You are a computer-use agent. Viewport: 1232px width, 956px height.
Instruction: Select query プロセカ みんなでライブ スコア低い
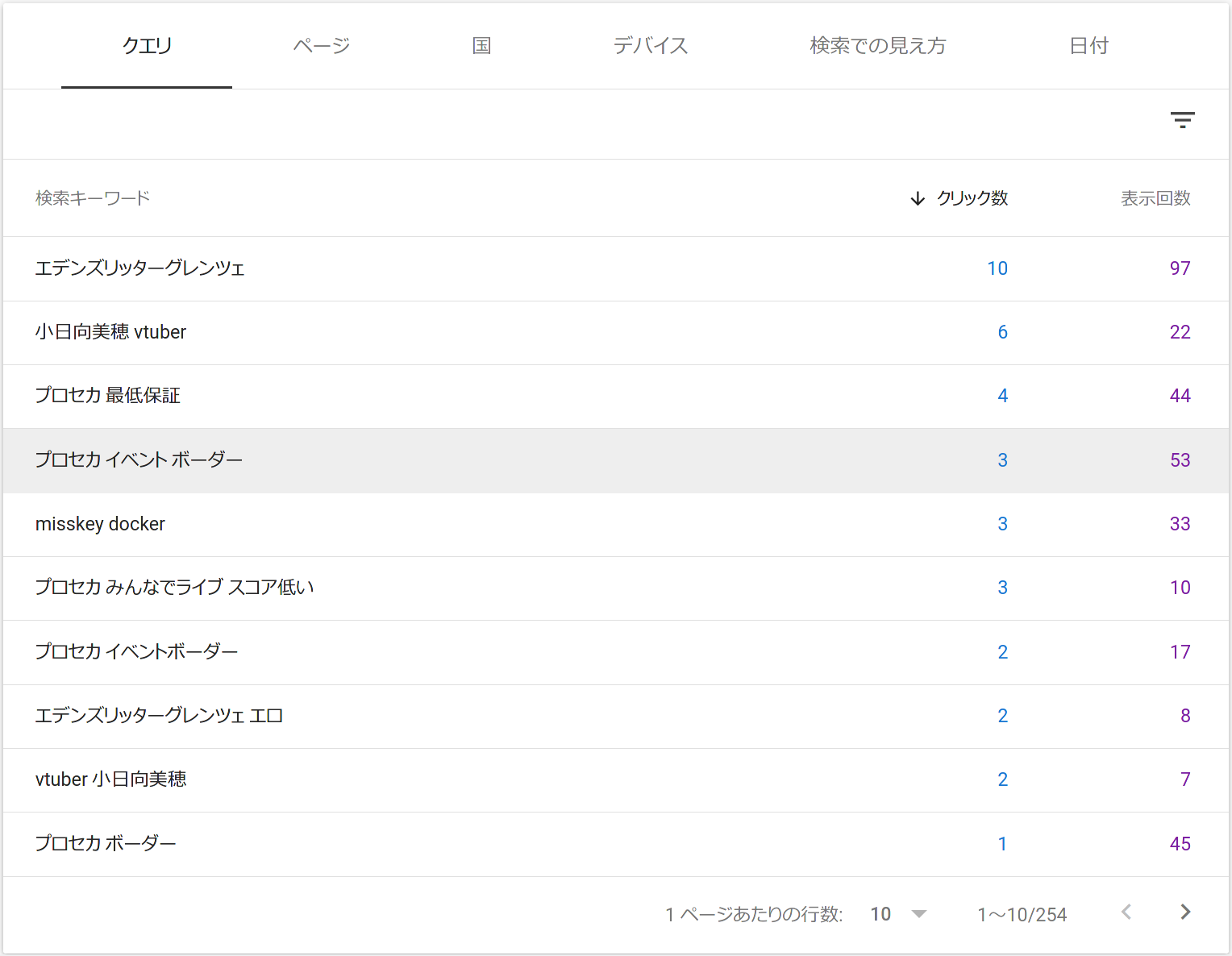pos(616,588)
